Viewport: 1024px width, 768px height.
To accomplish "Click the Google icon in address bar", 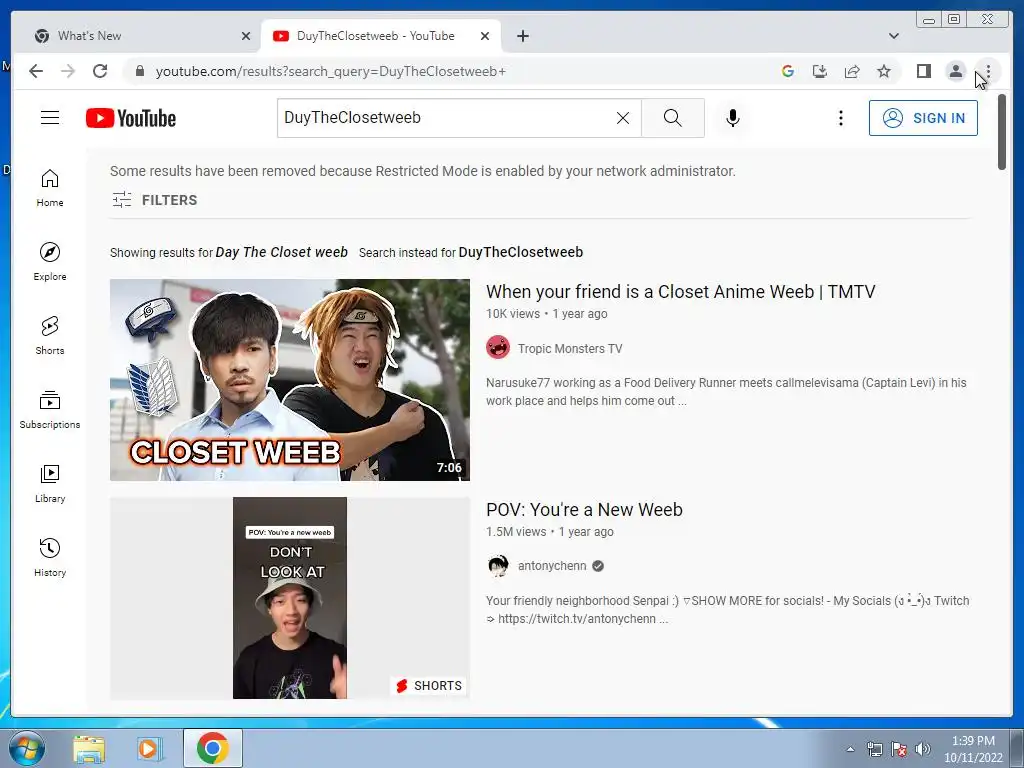I will tap(788, 71).
